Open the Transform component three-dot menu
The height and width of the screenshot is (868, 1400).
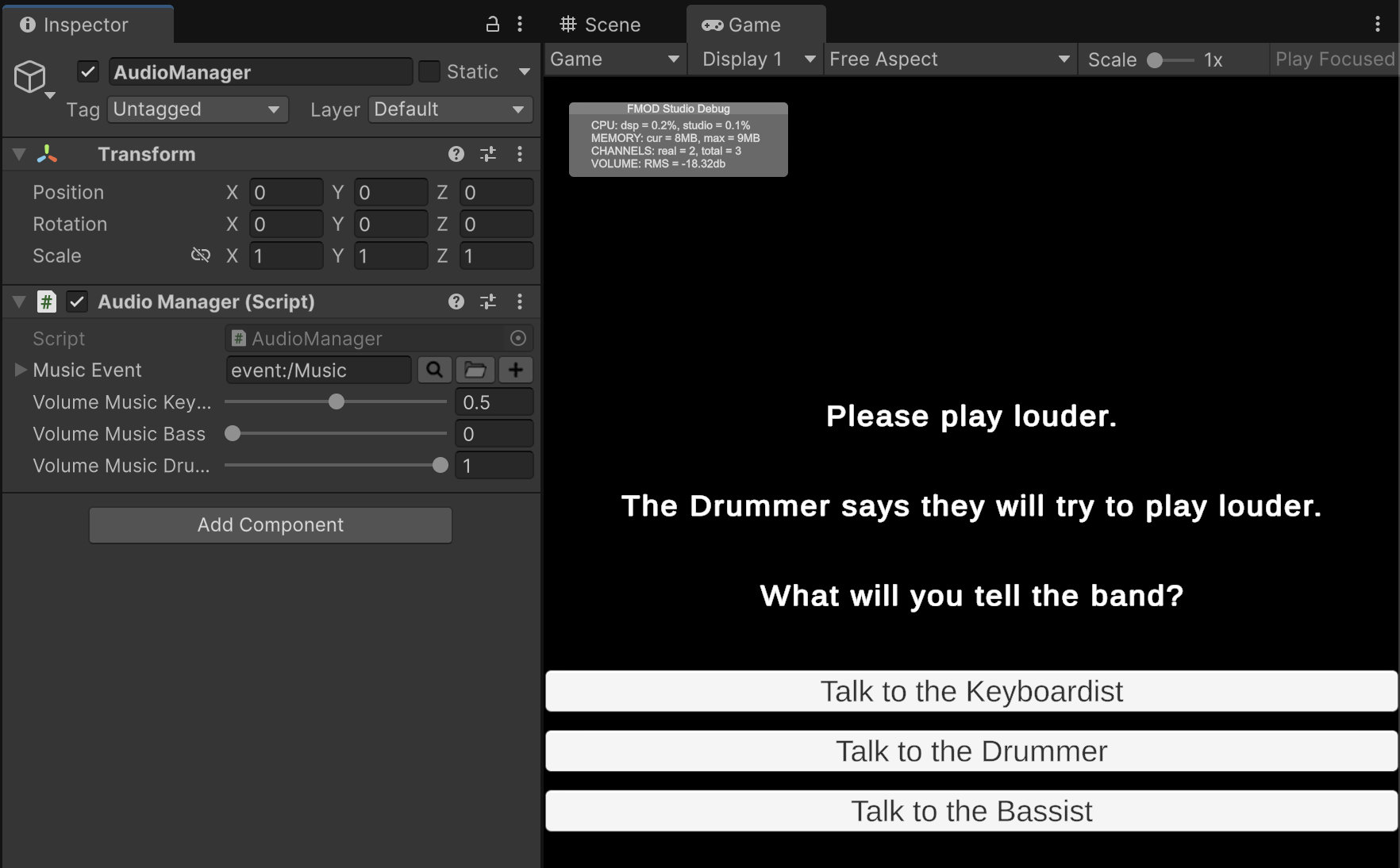click(520, 154)
